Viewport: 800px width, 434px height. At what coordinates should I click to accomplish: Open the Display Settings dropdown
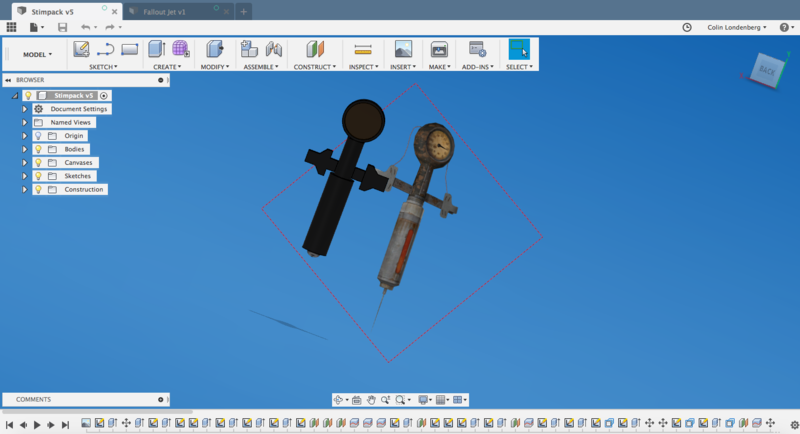click(x=424, y=400)
